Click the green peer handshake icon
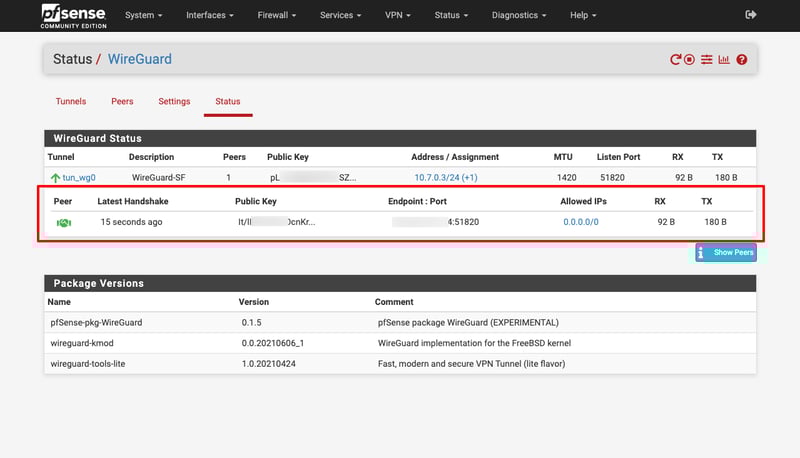 click(63, 222)
